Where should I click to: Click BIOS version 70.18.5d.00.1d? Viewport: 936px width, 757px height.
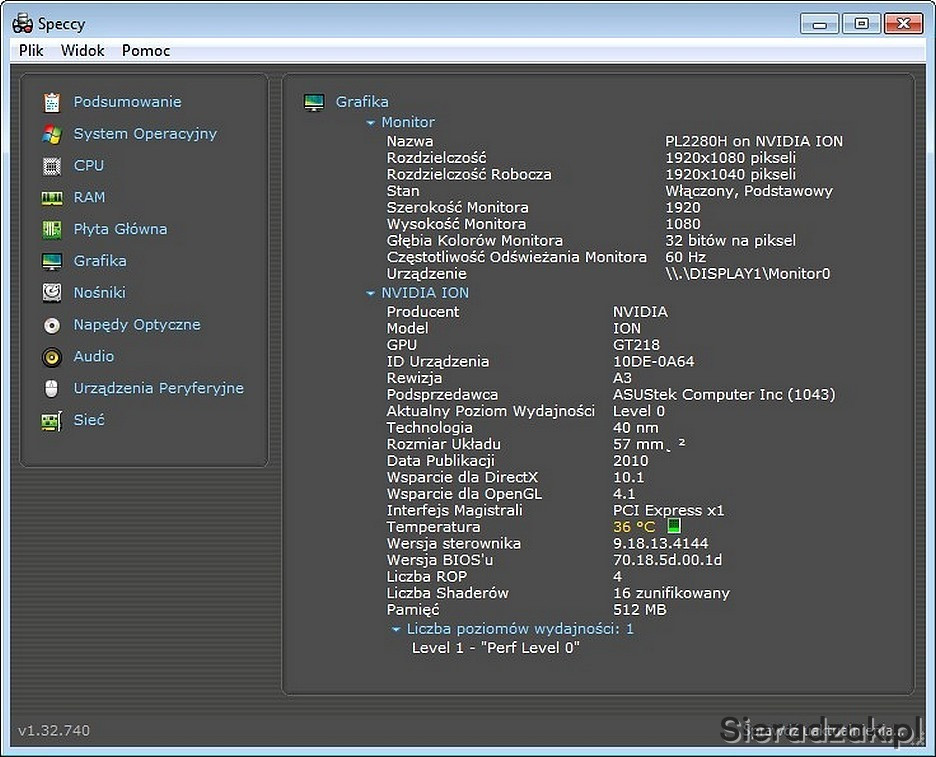coord(667,561)
